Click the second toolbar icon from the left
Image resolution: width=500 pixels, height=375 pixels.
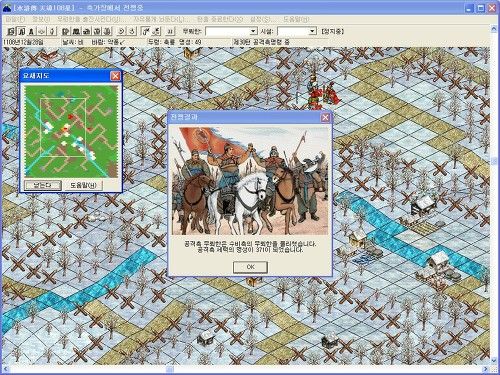[21, 31]
